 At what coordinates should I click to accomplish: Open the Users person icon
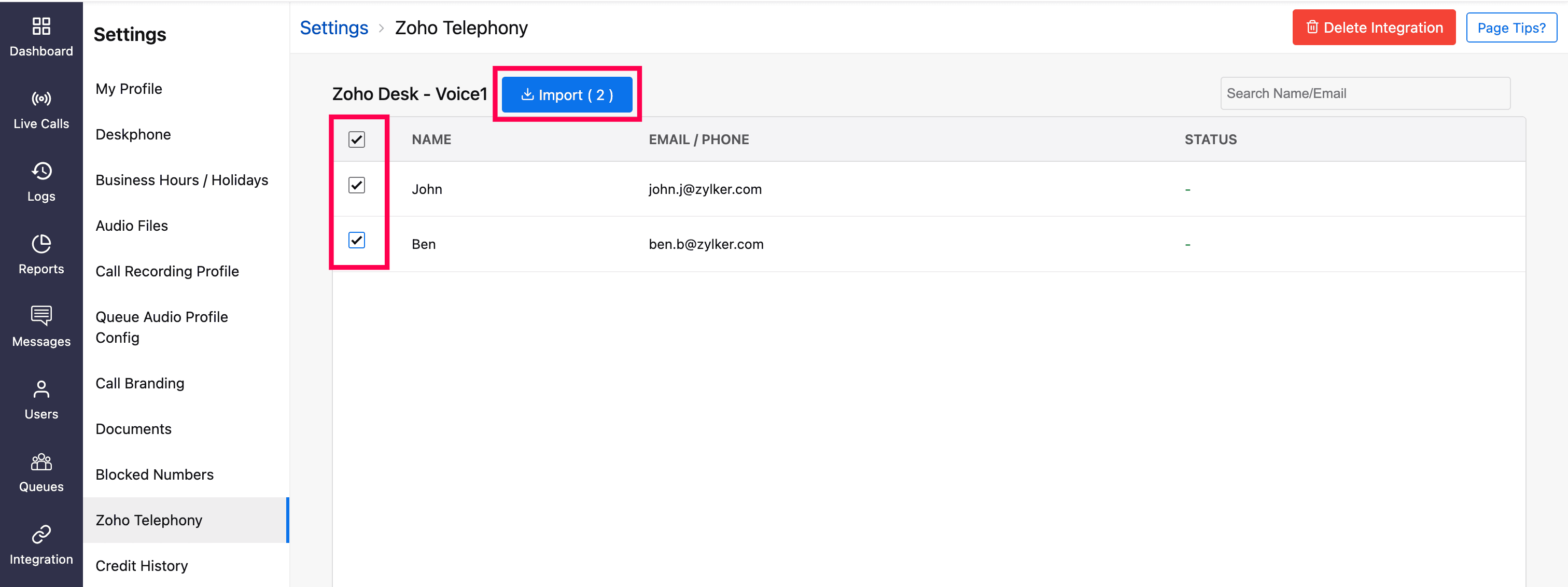point(41,388)
